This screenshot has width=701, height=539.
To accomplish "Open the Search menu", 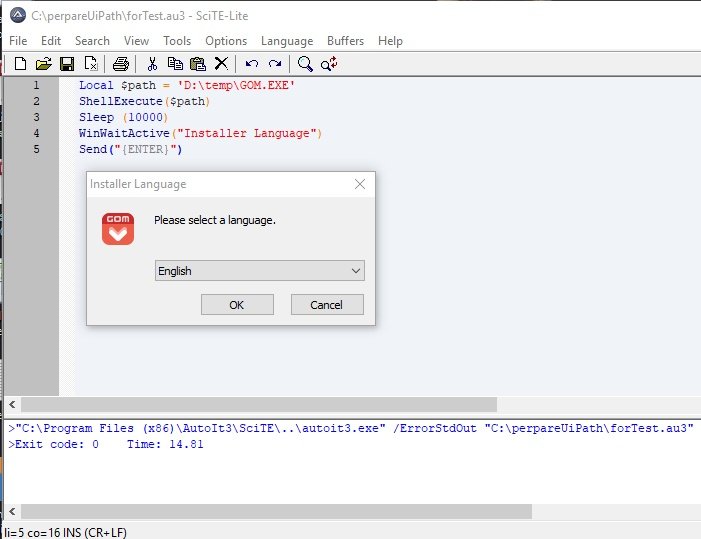I will click(92, 41).
